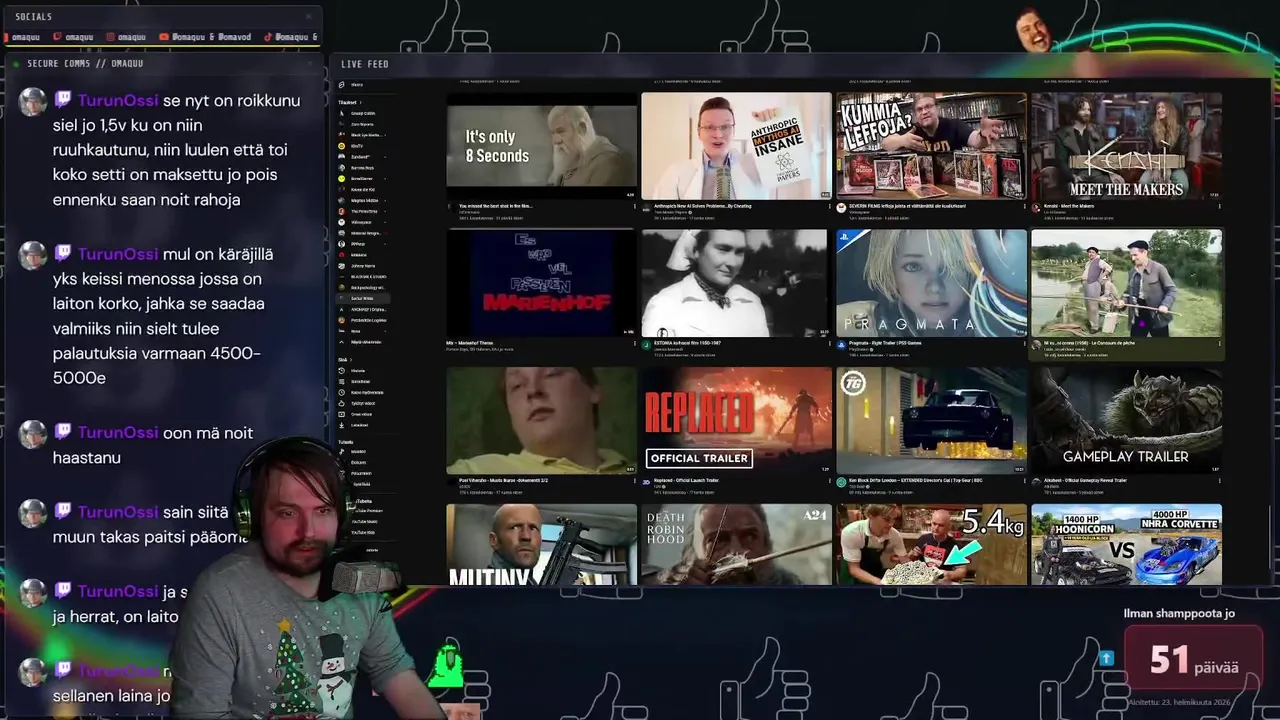This screenshot has width=1280, height=720.
Task: Expand the Sinä section header
Action: [x=345, y=359]
